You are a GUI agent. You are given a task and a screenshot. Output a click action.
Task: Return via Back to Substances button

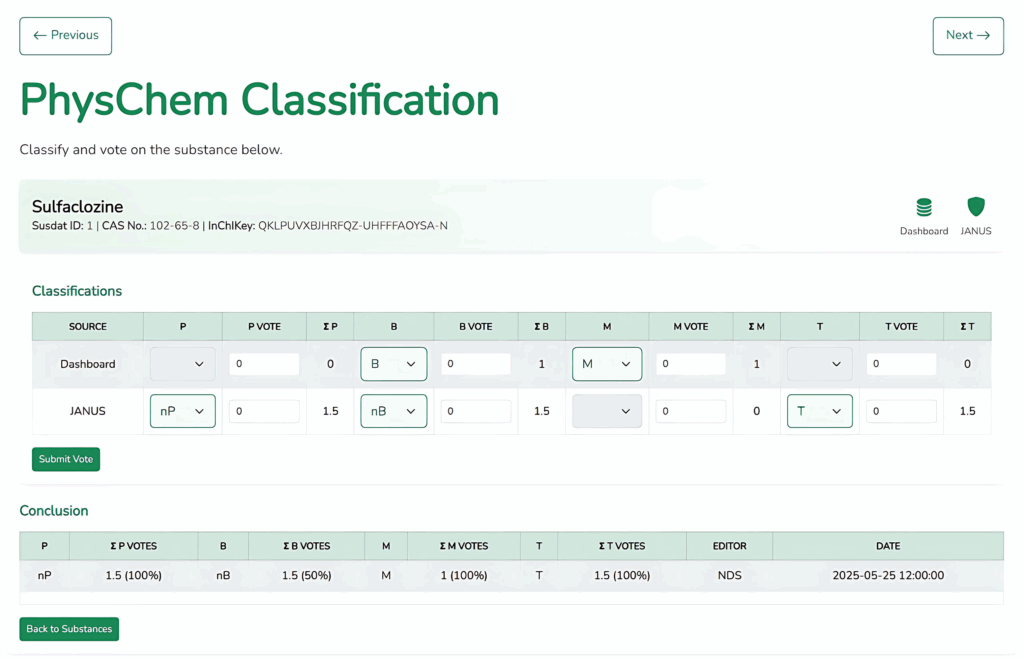pyautogui.click(x=69, y=629)
